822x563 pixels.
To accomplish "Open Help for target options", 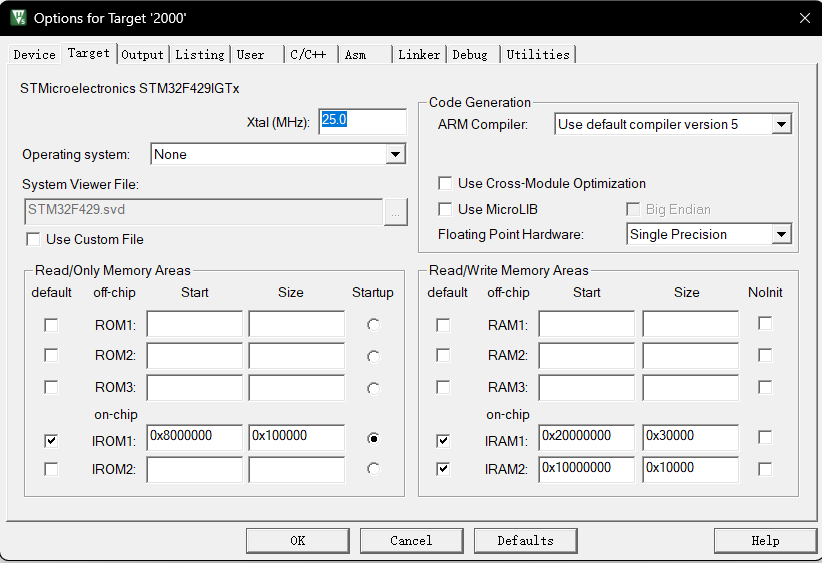I will (765, 540).
